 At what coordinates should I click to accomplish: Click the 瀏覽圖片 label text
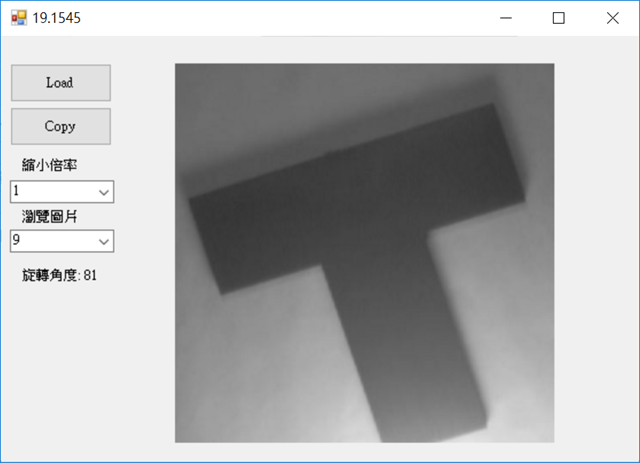pos(49,216)
